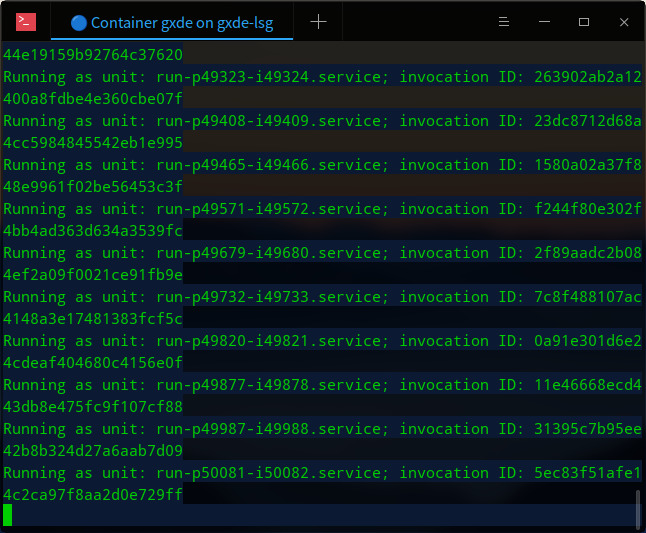Click the green cursor block at the prompt
646x533 pixels.
pyautogui.click(x=8, y=515)
